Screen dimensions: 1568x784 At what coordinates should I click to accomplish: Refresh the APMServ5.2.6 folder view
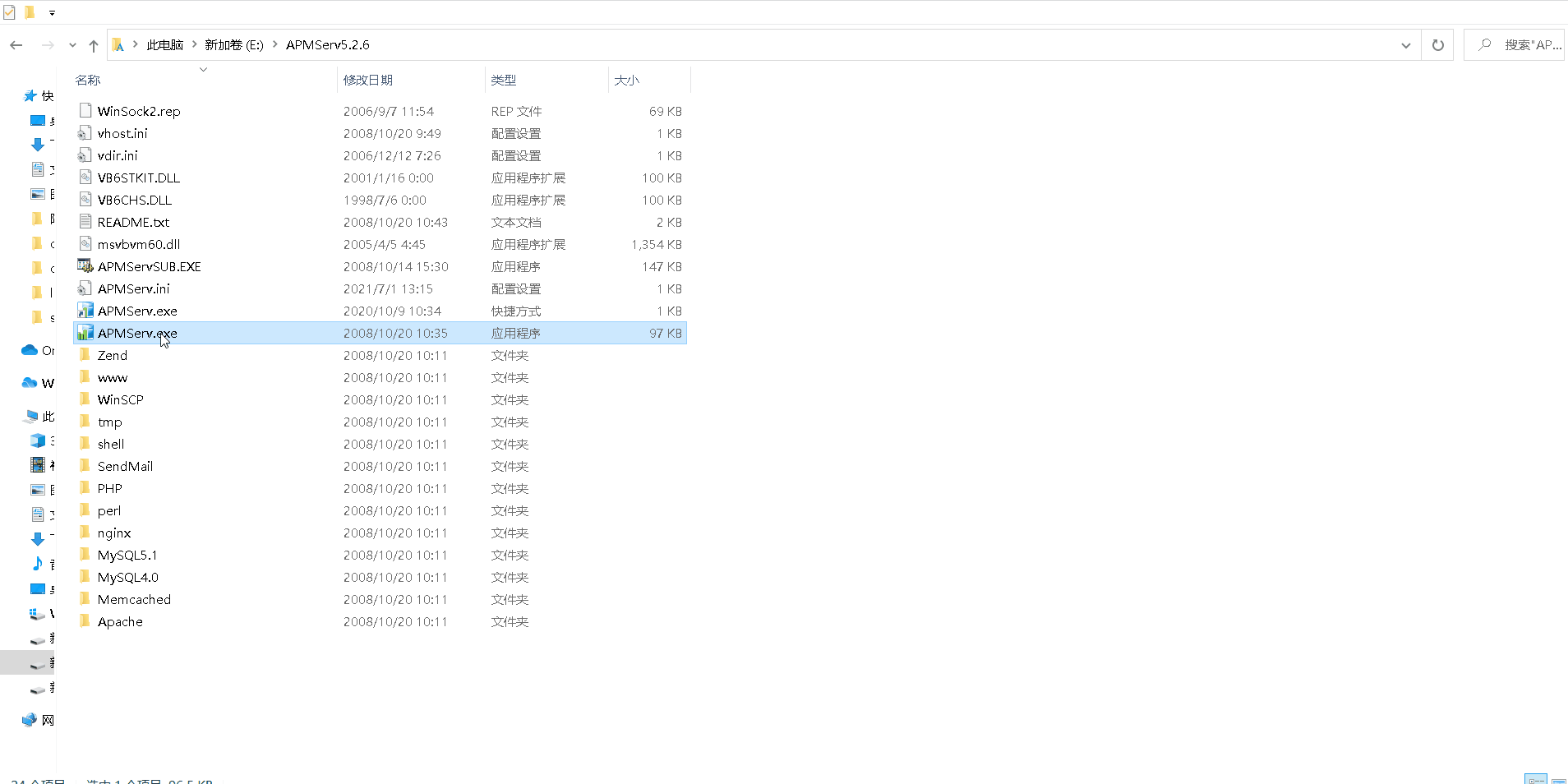[1437, 45]
